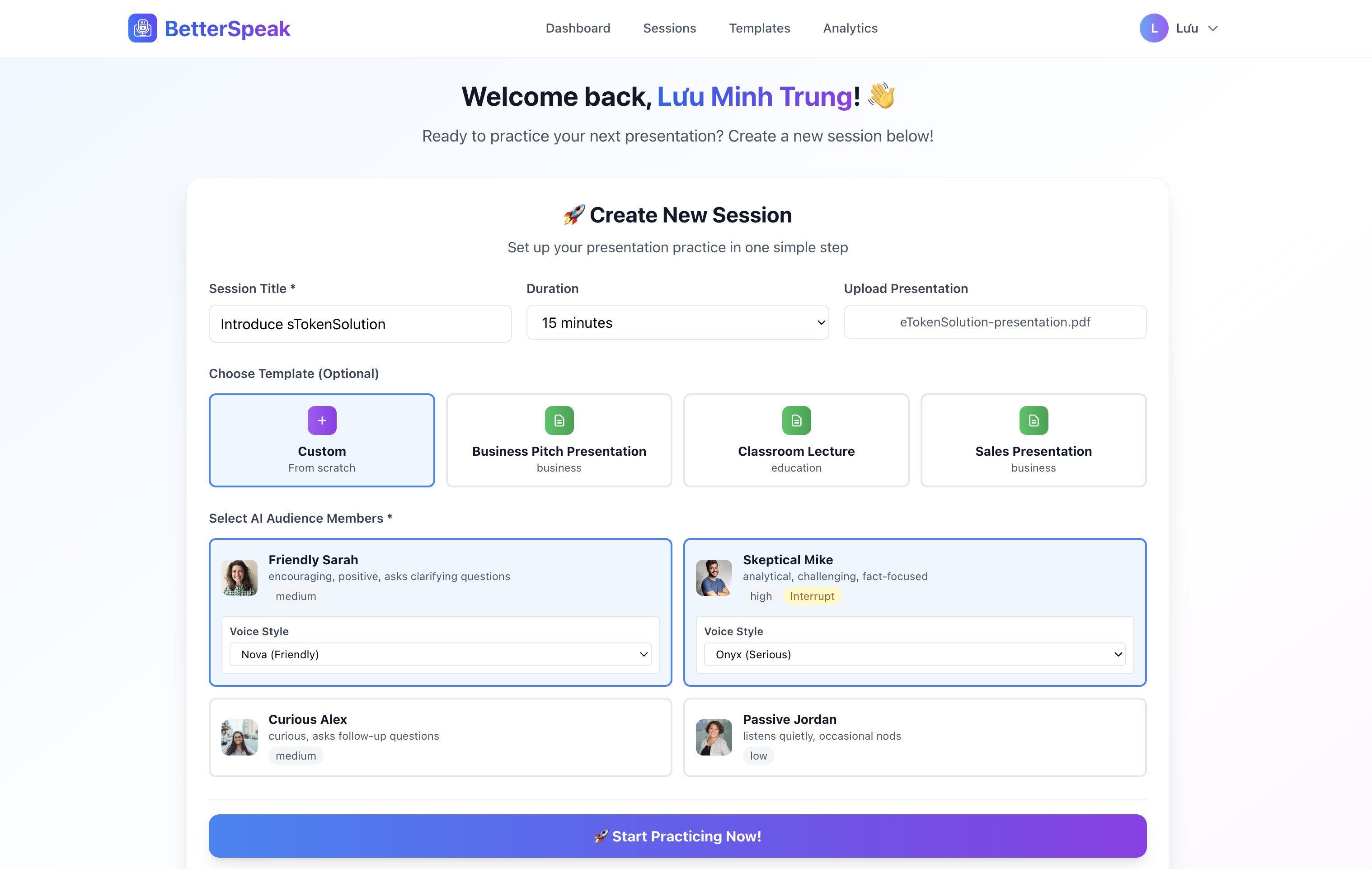The width and height of the screenshot is (1372, 869).
Task: Expand the Lưu user menu chevron
Action: [x=1212, y=28]
